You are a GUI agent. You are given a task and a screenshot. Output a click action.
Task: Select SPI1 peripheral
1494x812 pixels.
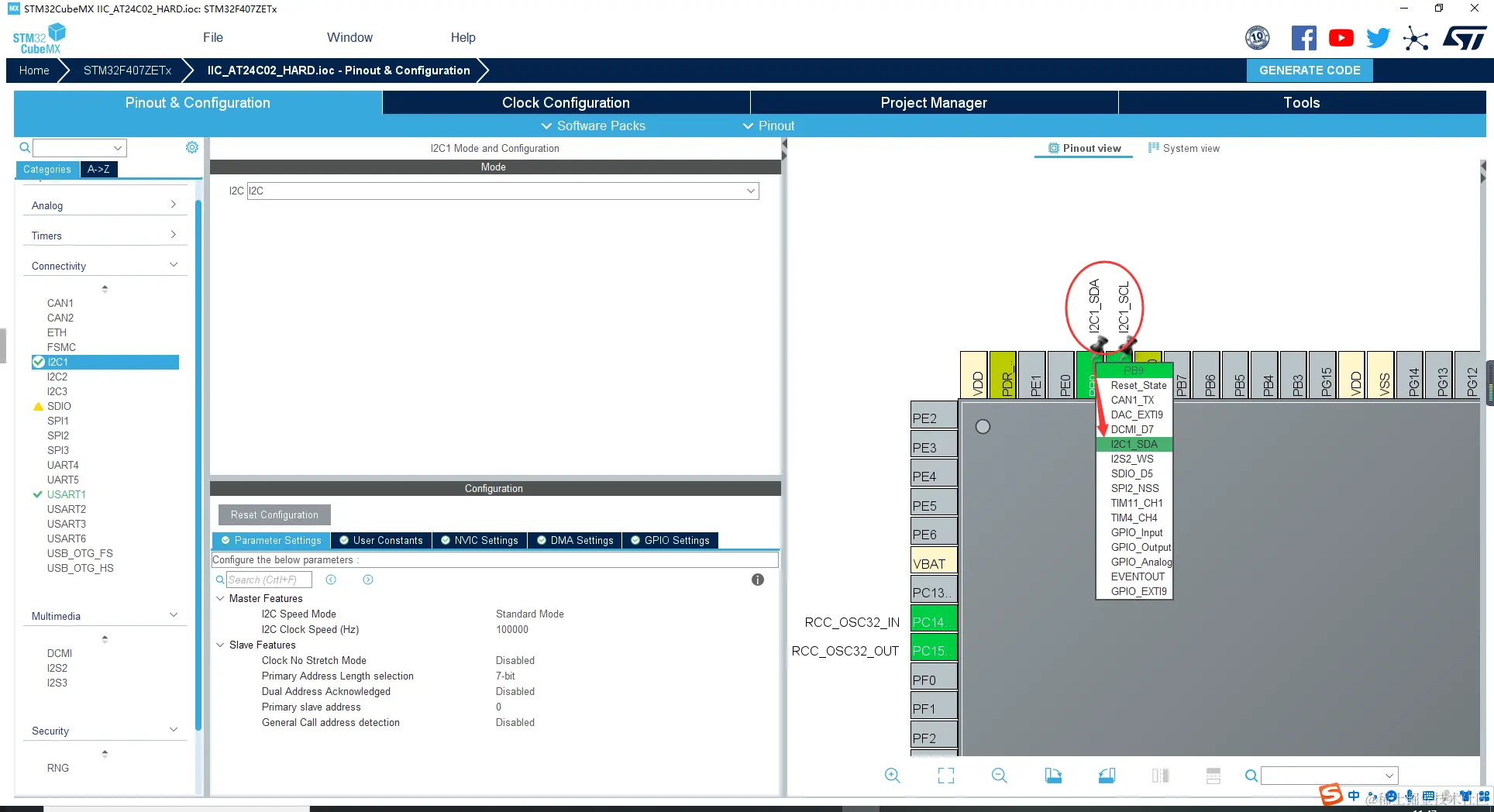point(58,421)
